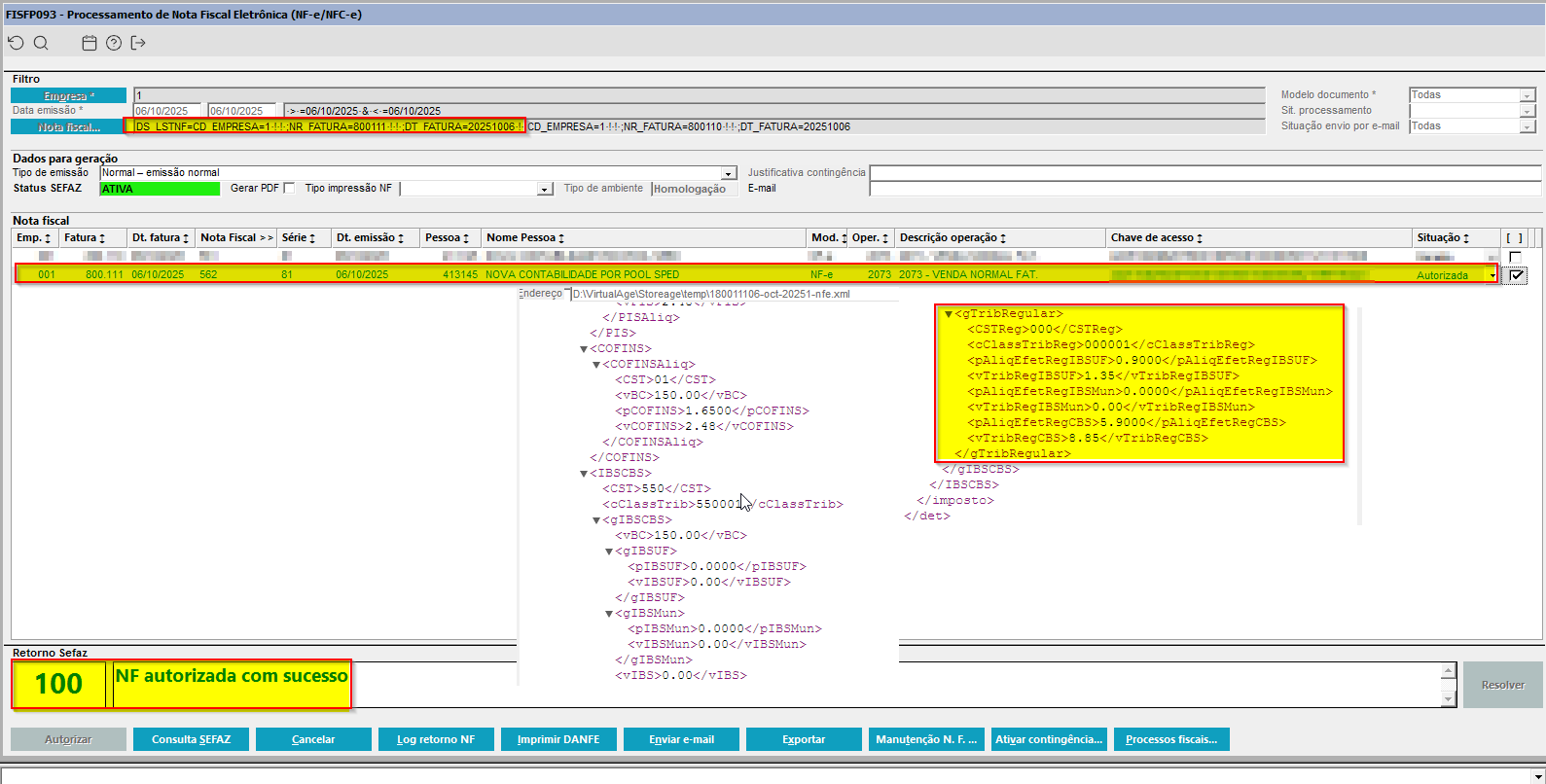Open the calendar toolbar icon
This screenshot has height=784, width=1546.
point(90,43)
